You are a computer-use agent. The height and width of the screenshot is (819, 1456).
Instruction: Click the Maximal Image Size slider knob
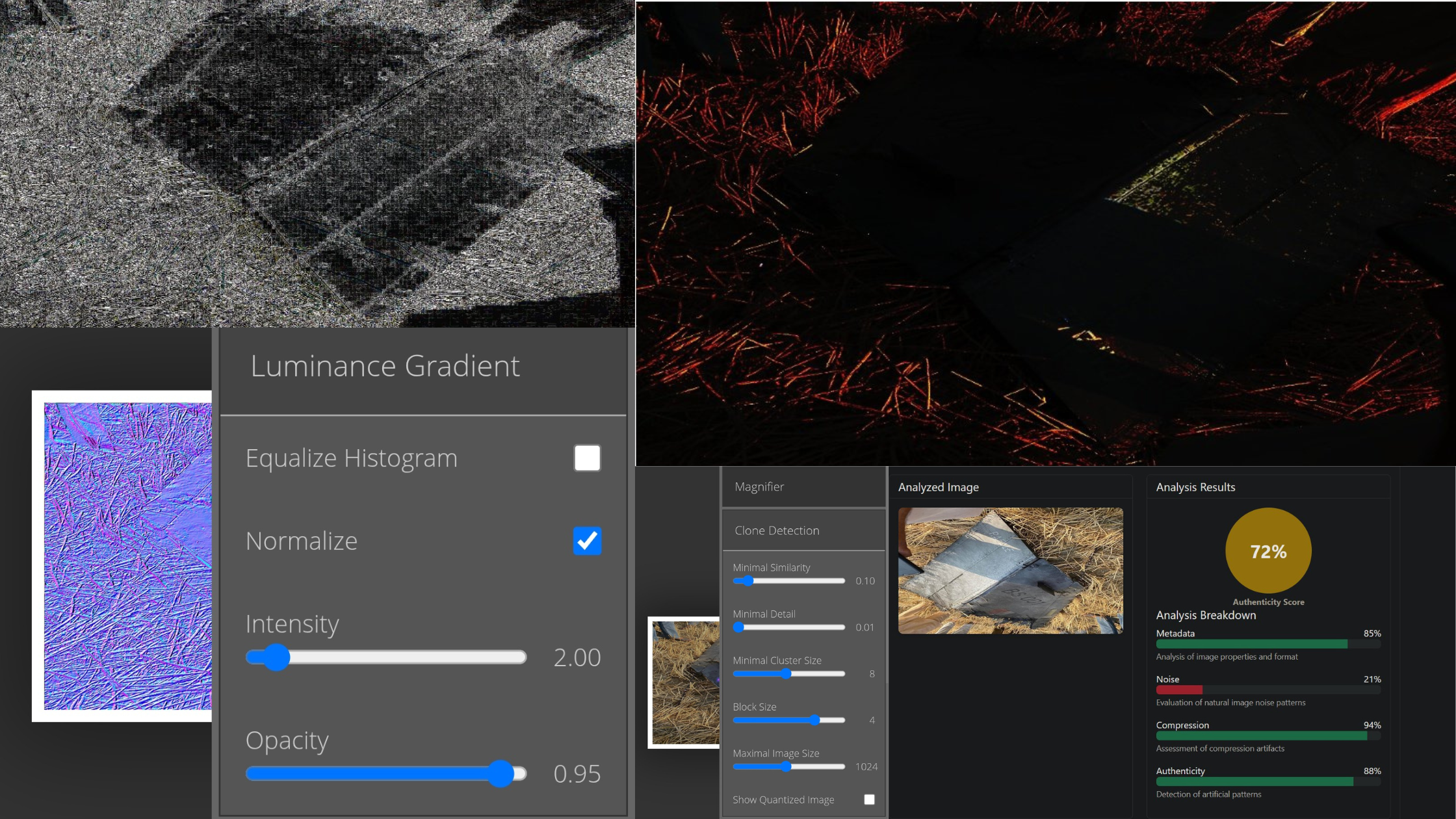[x=786, y=767]
